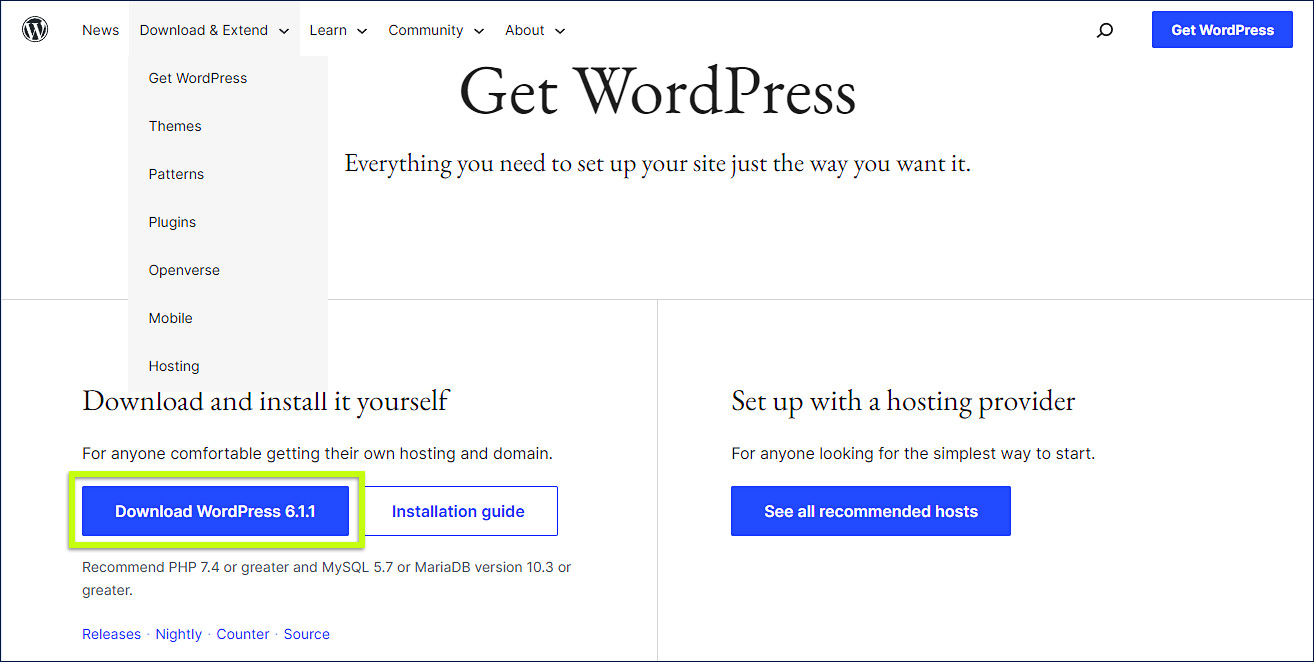Viewport: 1314px width, 662px height.
Task: Click Download WordPress 6.1.1 button
Action: [215, 511]
